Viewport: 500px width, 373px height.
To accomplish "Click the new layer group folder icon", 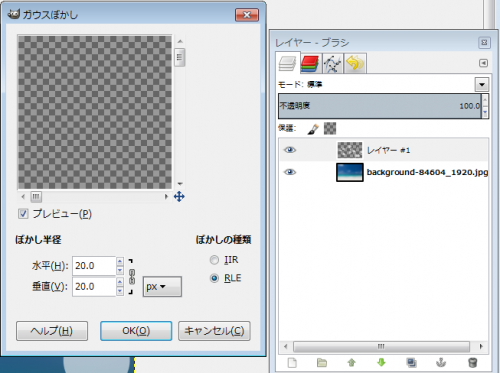I will click(x=322, y=363).
